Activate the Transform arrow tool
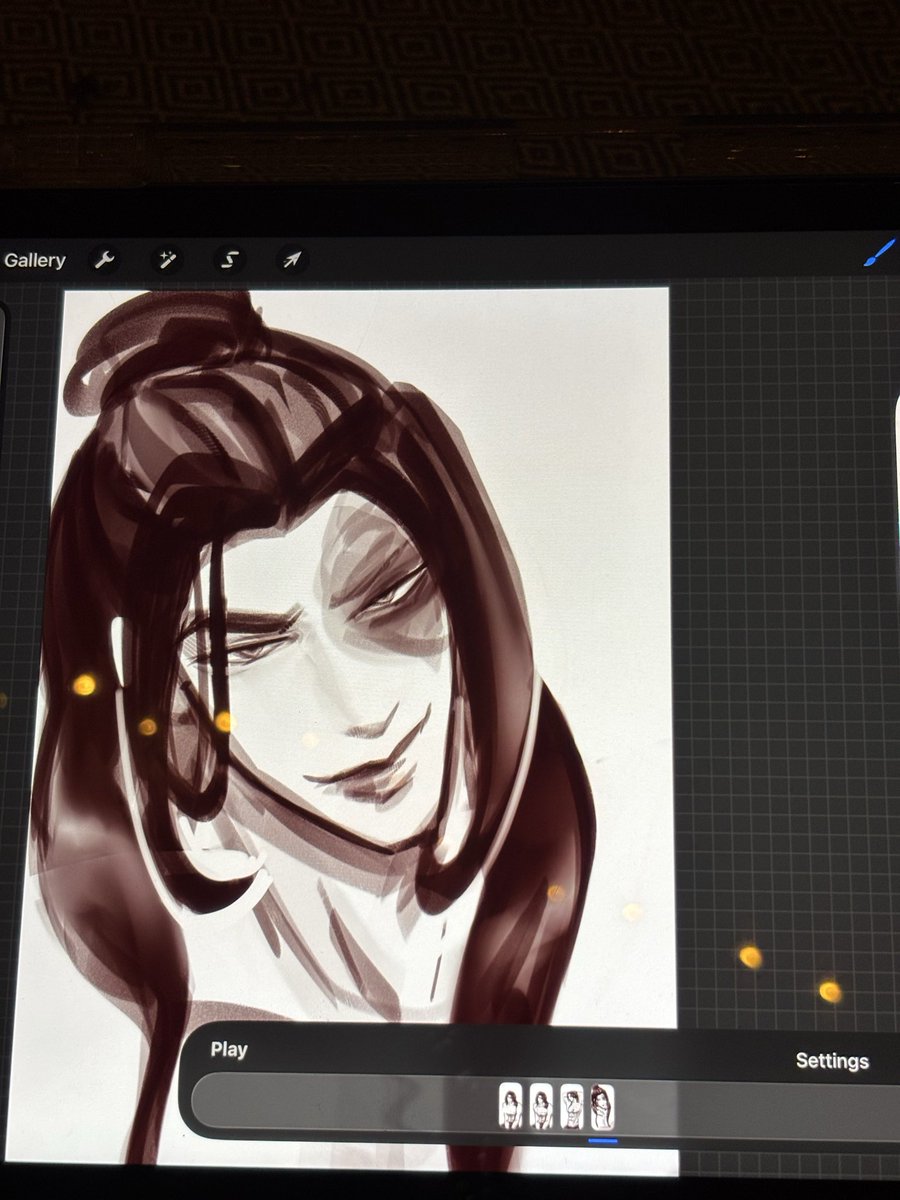 tap(291, 261)
